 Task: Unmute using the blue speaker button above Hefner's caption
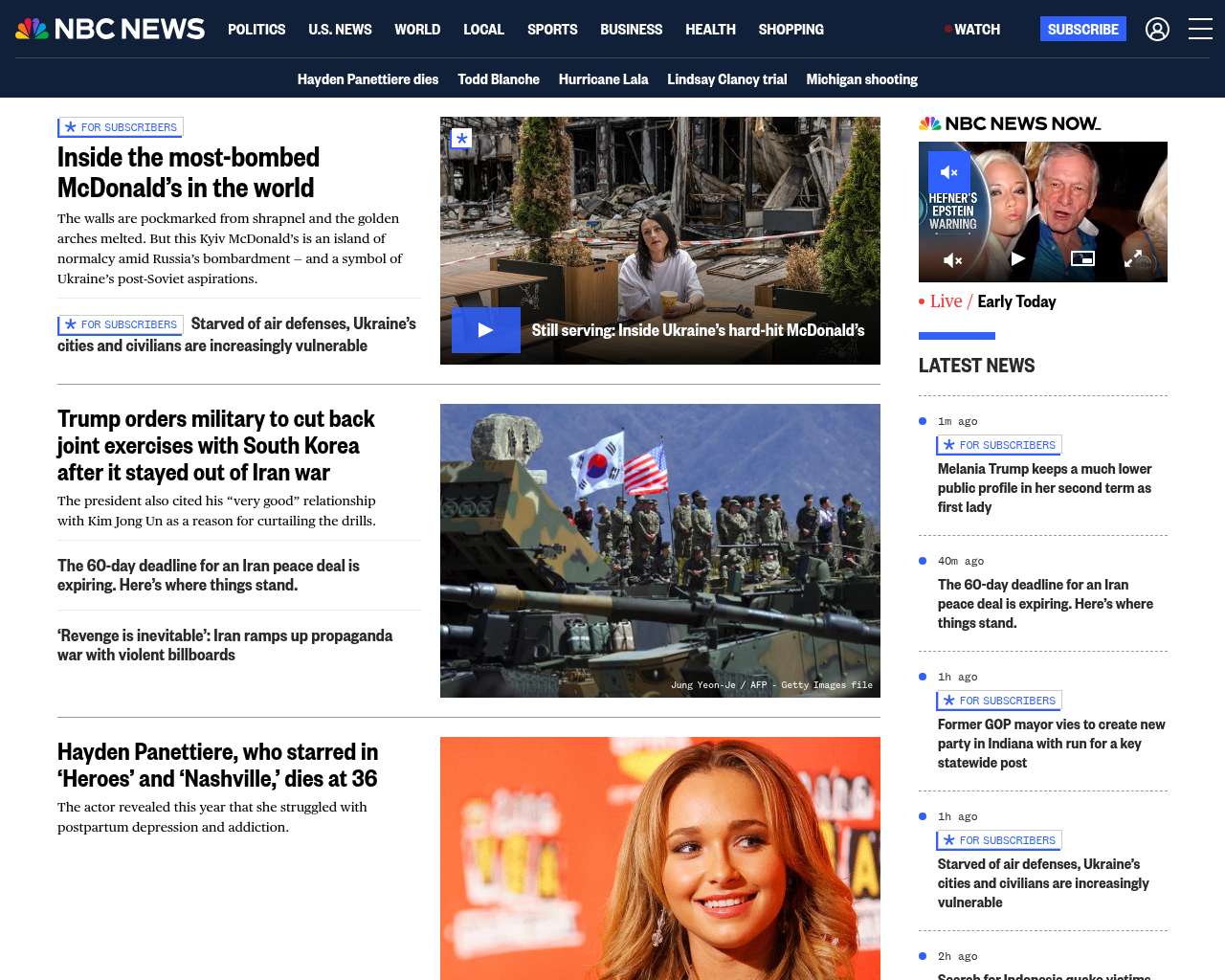pos(949,172)
